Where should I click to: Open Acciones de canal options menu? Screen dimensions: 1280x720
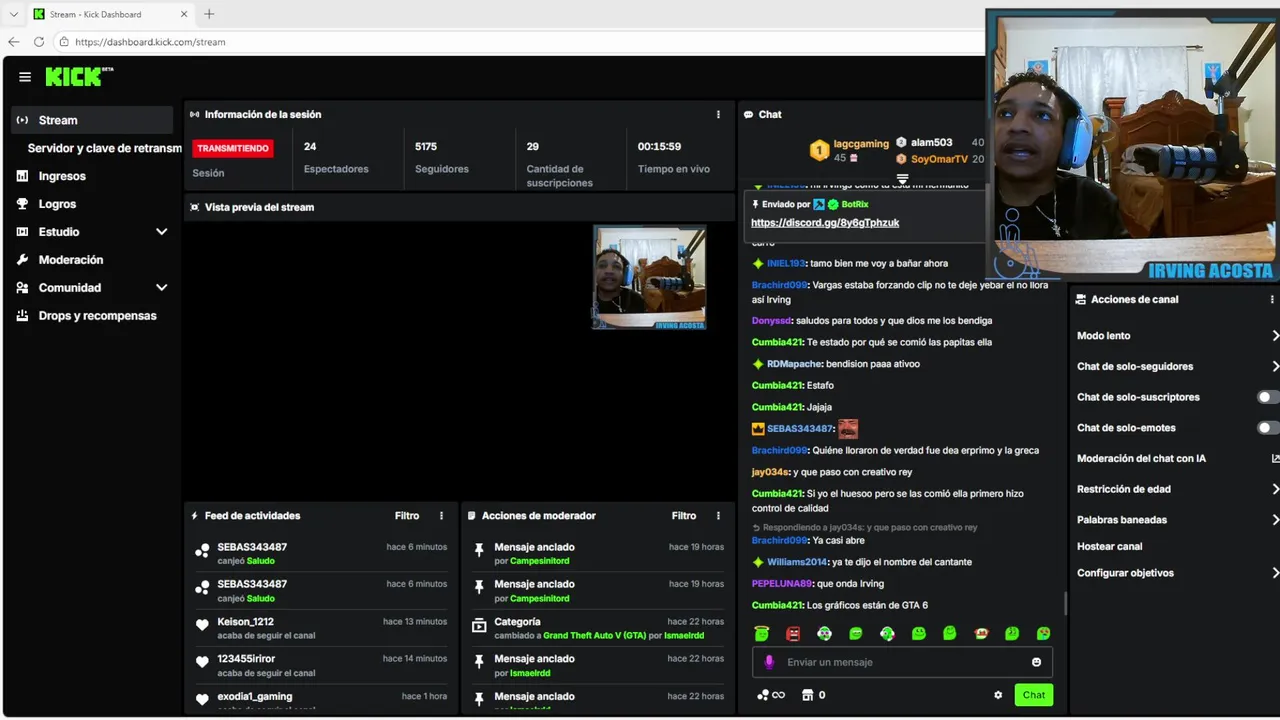tap(1272, 299)
